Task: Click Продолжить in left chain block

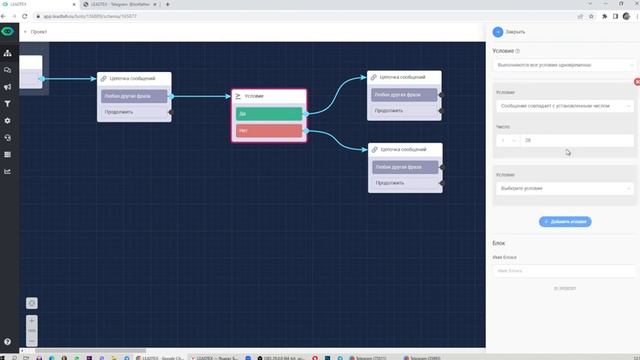Action: (x=134, y=112)
